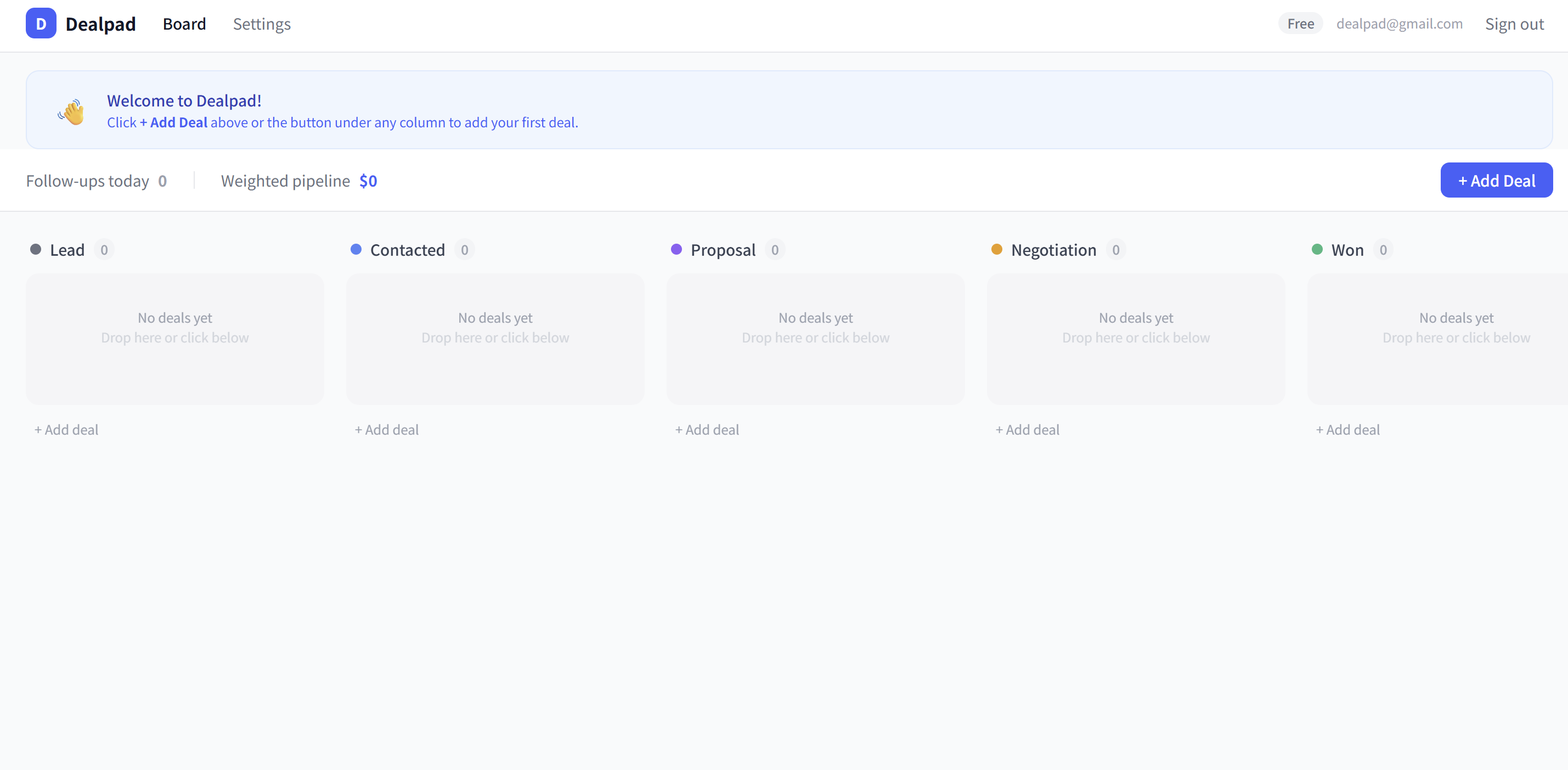The image size is (1568, 770).
Task: Click the empty Proposal drop zone
Action: (815, 339)
